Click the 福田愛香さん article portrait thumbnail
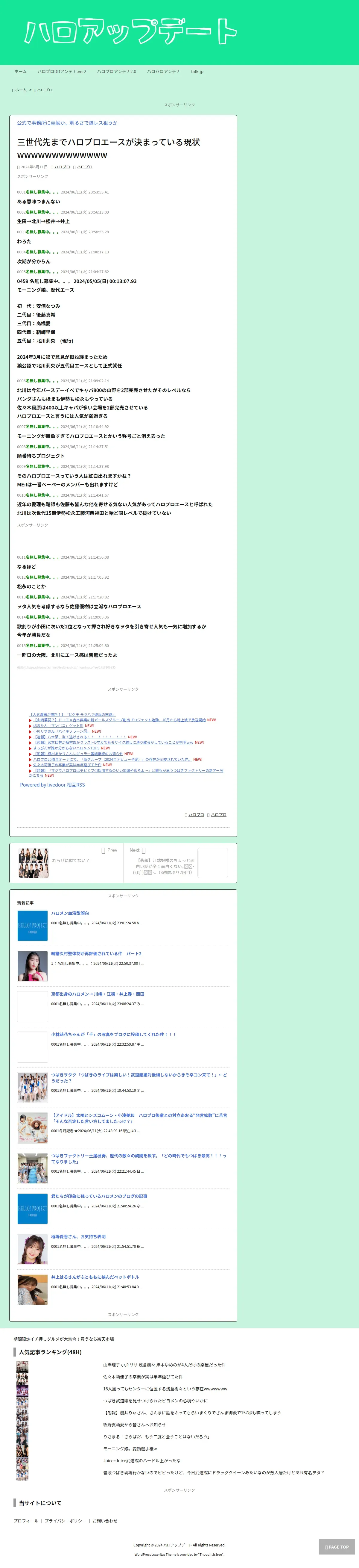359x1568 pixels. point(32,1249)
